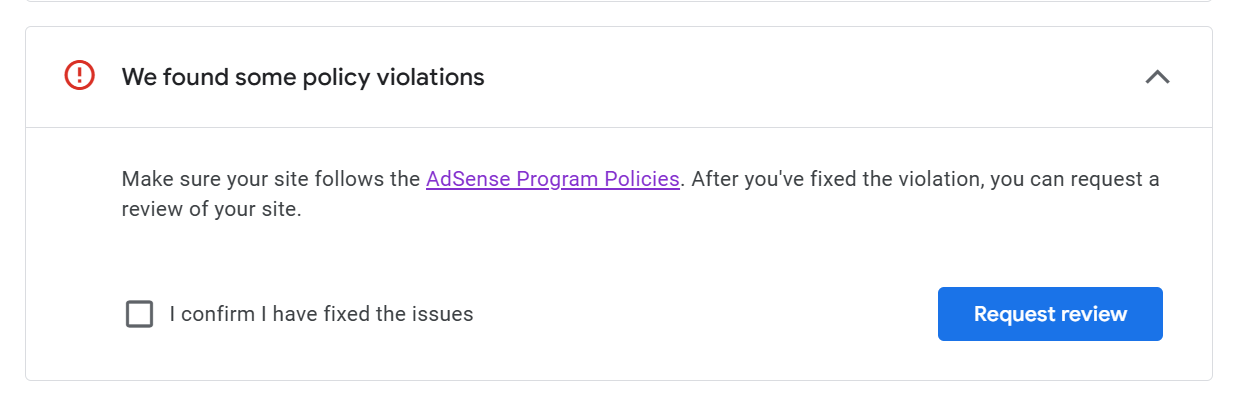This screenshot has height=411, width=1247.
Task: Click the word "Program" in the policies link
Action: pos(555,180)
